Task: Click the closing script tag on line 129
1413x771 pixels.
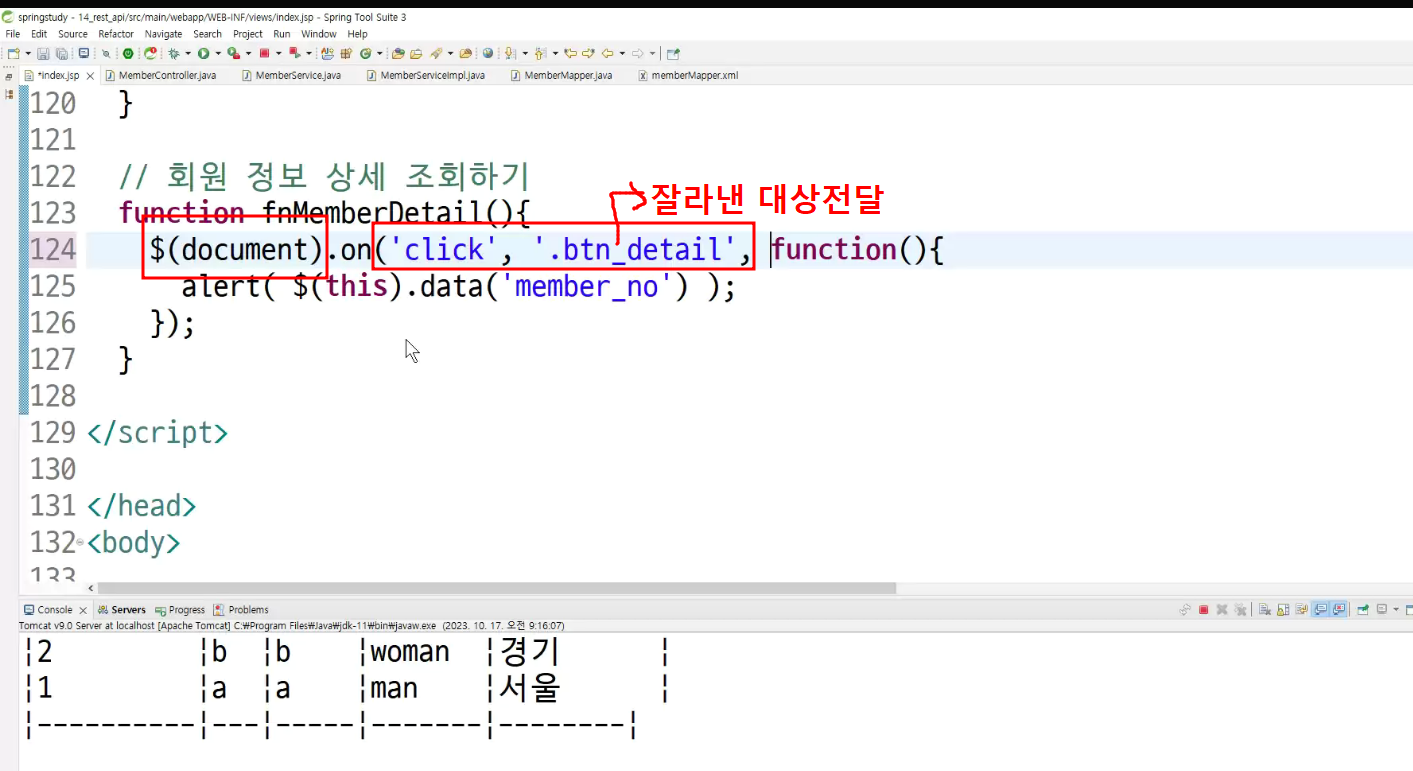Action: pos(157,433)
